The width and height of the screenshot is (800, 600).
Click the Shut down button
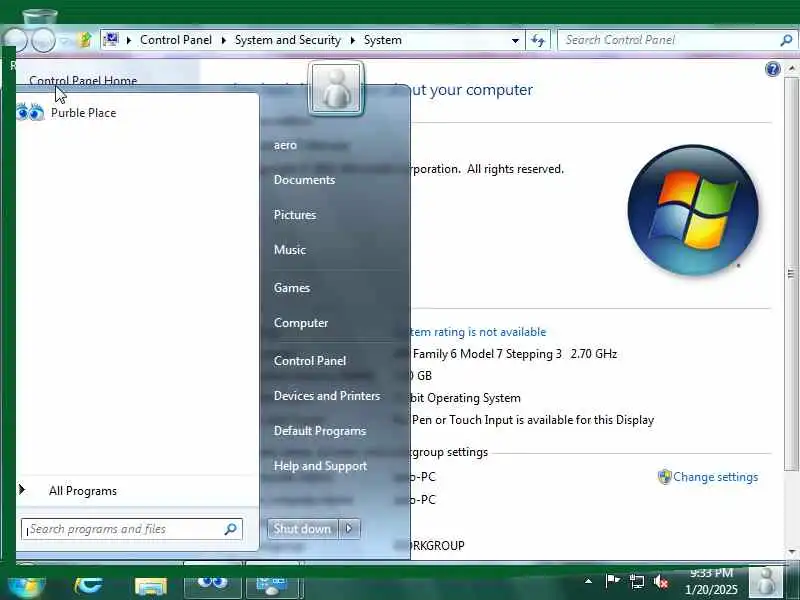coord(303,529)
